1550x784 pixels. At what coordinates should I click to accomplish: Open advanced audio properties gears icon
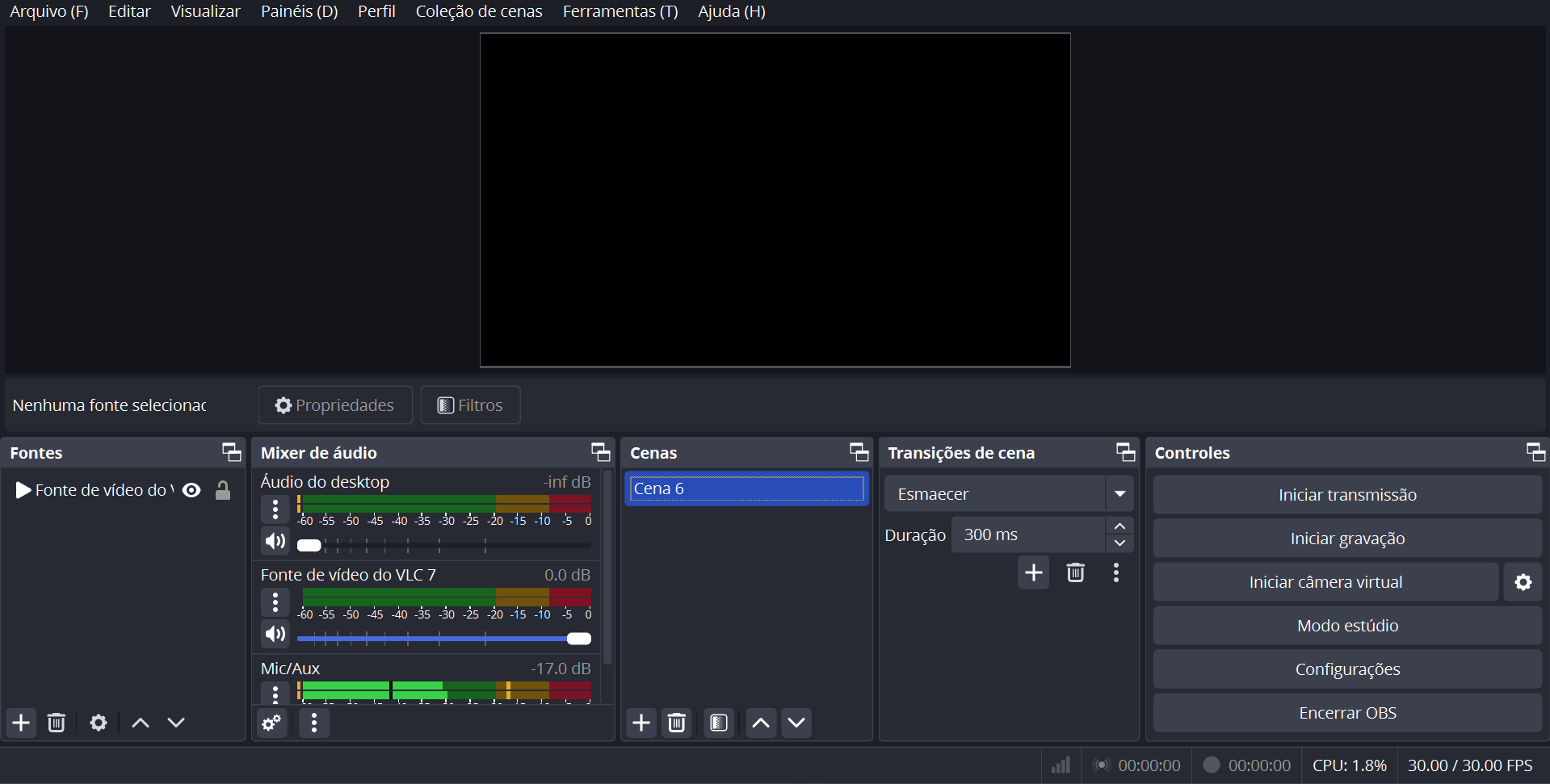[x=272, y=723]
